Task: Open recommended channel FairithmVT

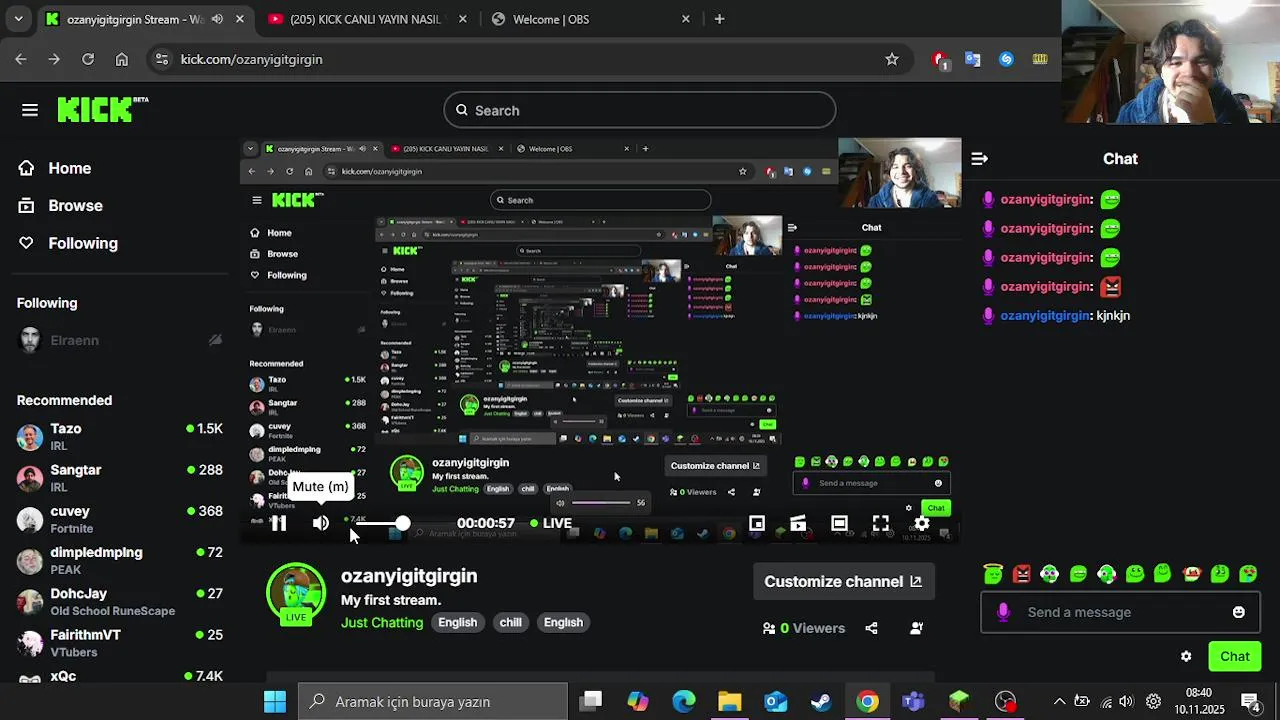Action: pos(120,643)
